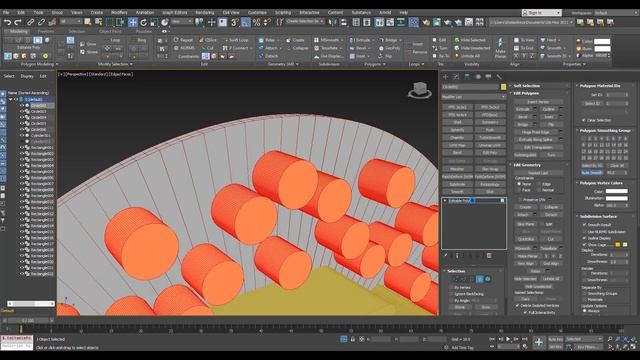The image size is (640, 360).
Task: Enable Ignore Backfacing checkbox
Action: click(x=451, y=294)
